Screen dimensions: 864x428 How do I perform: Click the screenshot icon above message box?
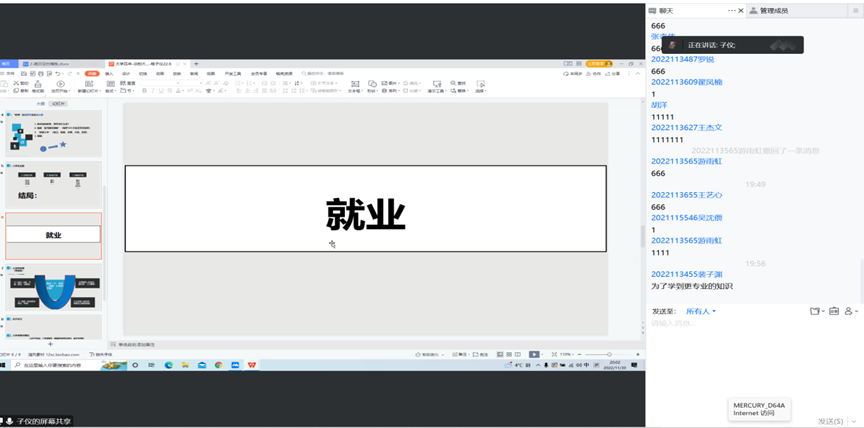coord(834,311)
